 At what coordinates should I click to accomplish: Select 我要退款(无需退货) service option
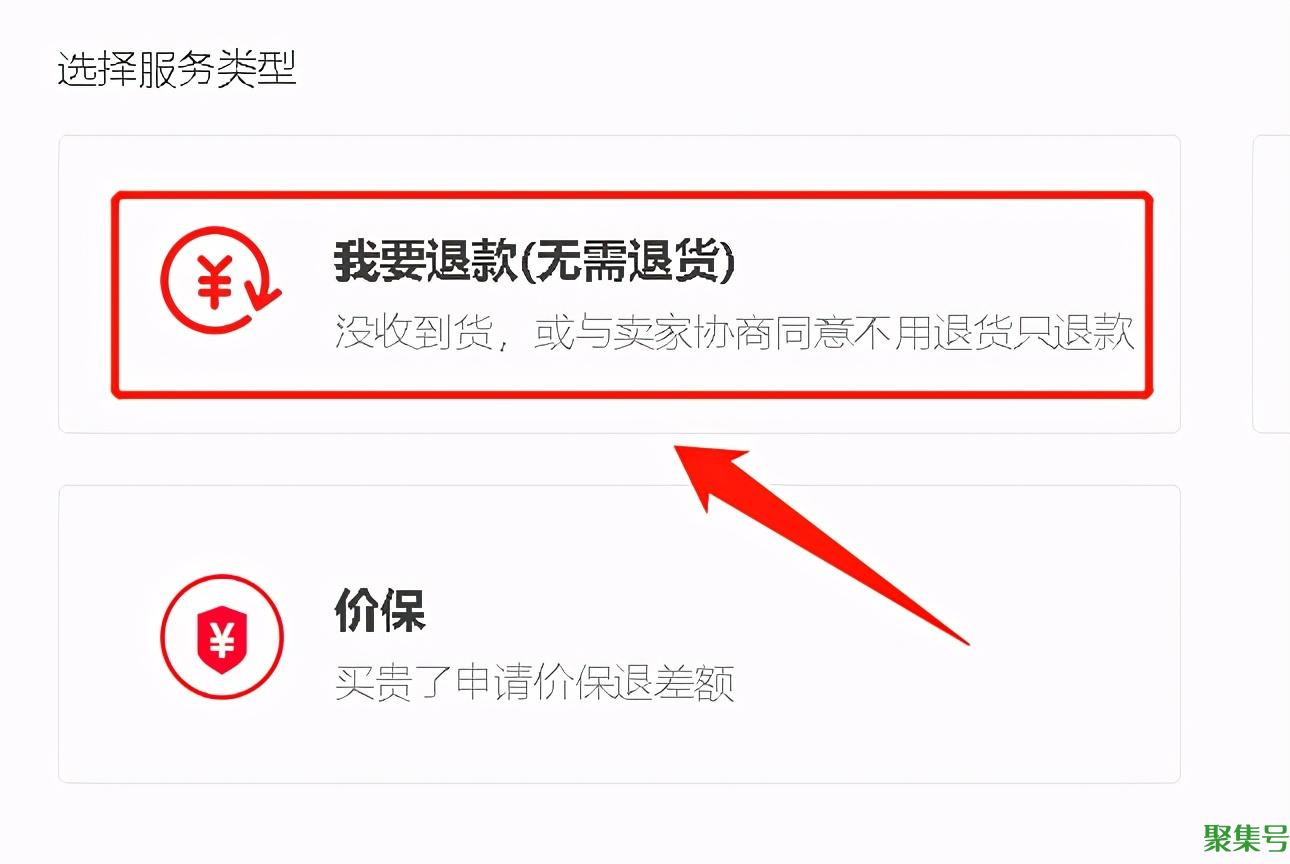click(631, 295)
